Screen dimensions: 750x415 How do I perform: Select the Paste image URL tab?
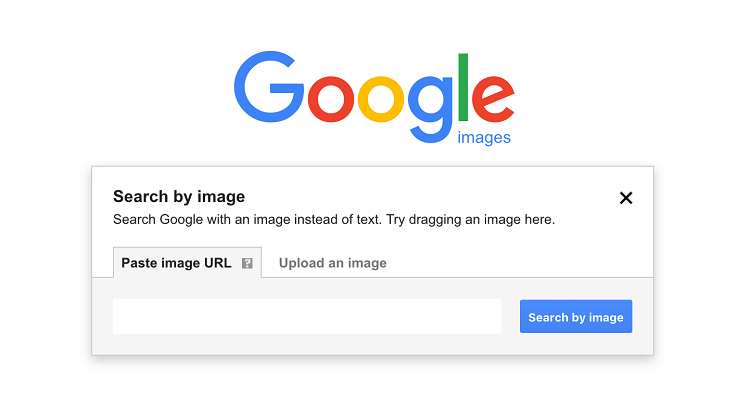pos(176,263)
